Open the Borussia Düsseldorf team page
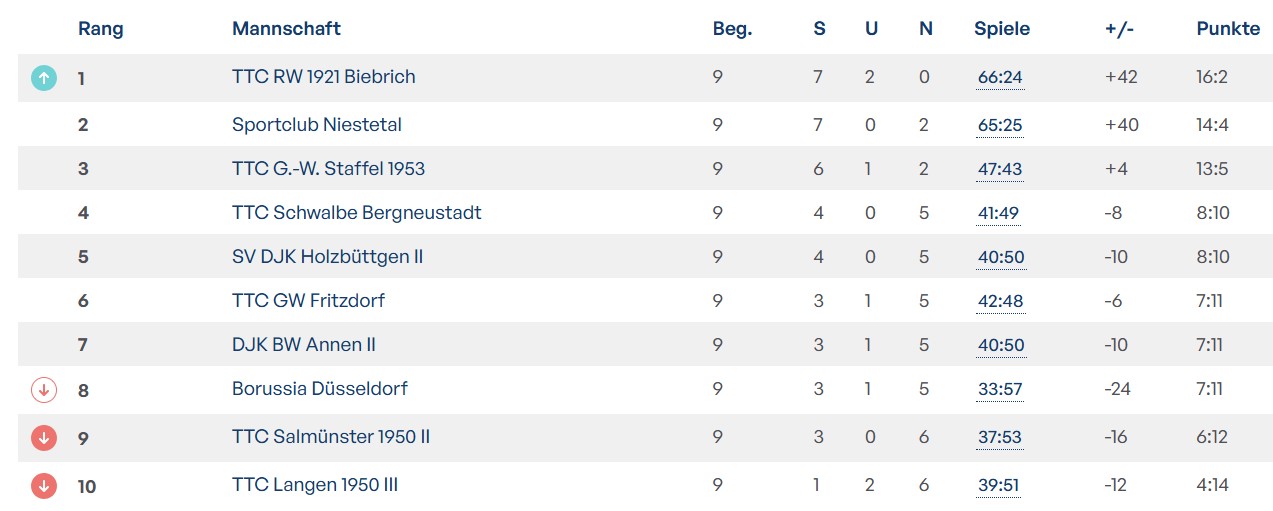The image size is (1273, 511). coord(319,389)
